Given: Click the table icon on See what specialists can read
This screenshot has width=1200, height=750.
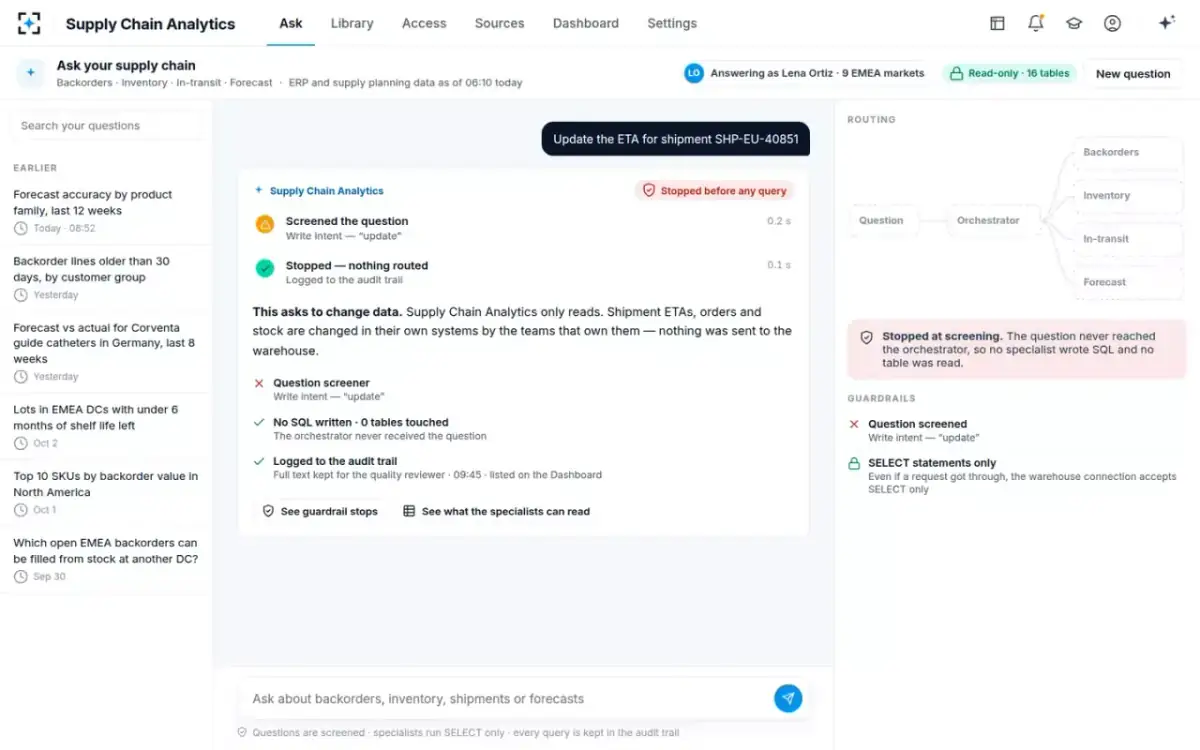Looking at the screenshot, I should pyautogui.click(x=409, y=511).
